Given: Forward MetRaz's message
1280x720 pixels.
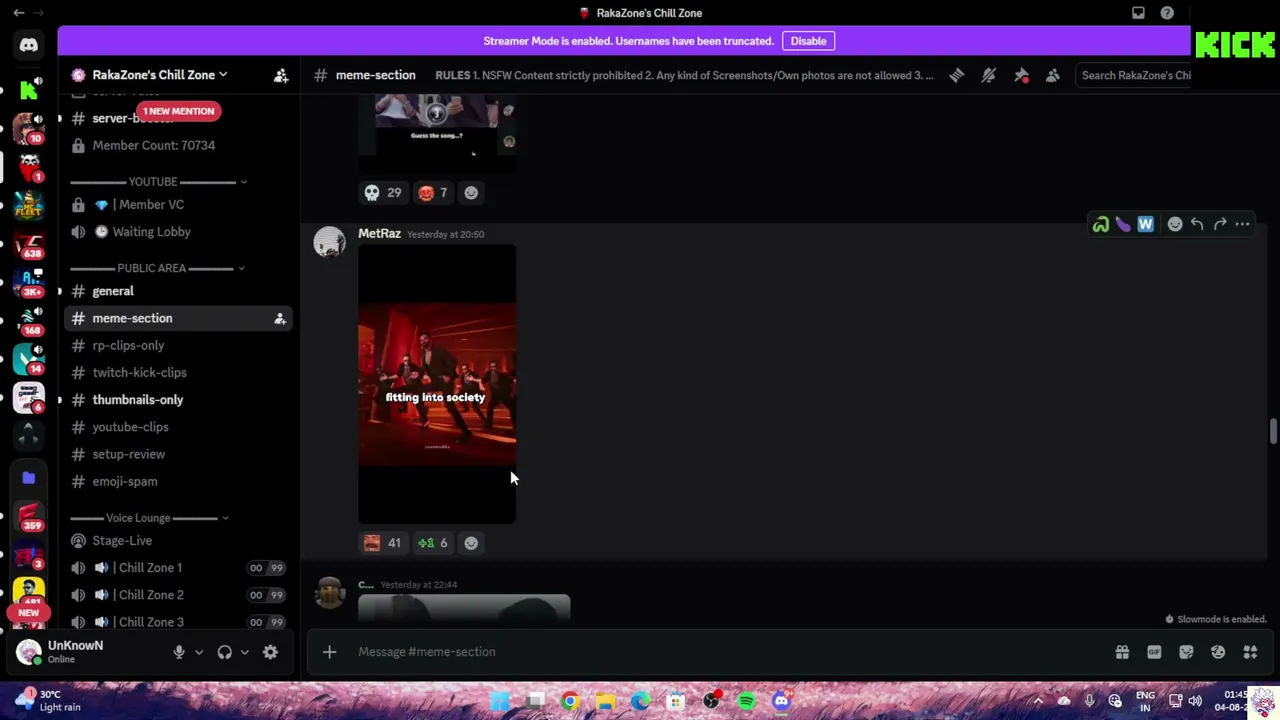Looking at the screenshot, I should click(1220, 224).
